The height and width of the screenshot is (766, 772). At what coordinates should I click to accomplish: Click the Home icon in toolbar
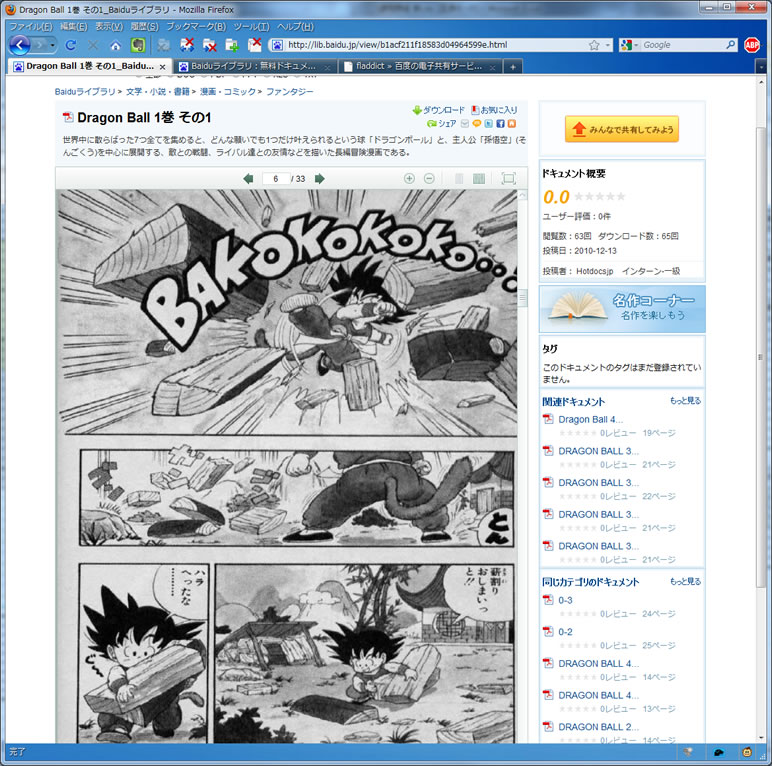point(115,46)
